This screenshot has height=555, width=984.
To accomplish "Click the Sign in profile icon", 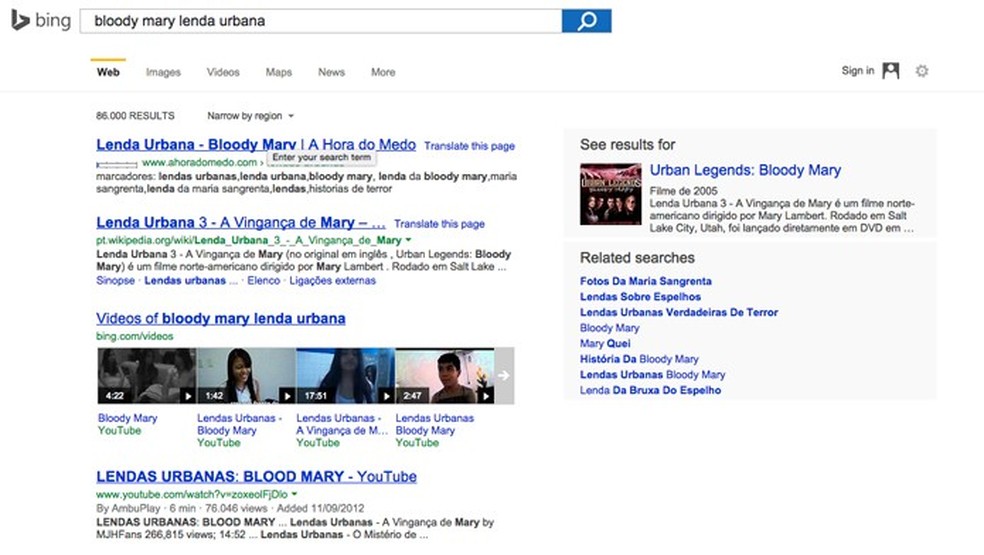I will (x=890, y=71).
